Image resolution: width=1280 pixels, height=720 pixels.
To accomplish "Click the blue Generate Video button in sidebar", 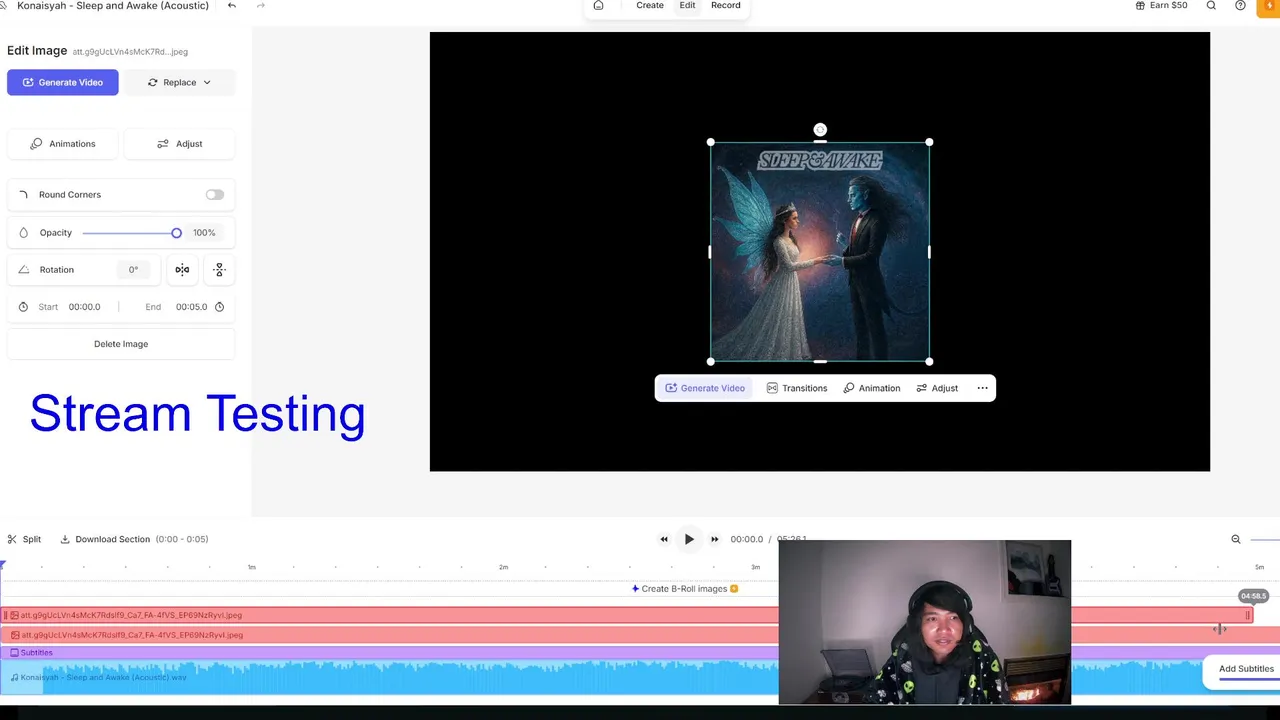I will [x=63, y=83].
